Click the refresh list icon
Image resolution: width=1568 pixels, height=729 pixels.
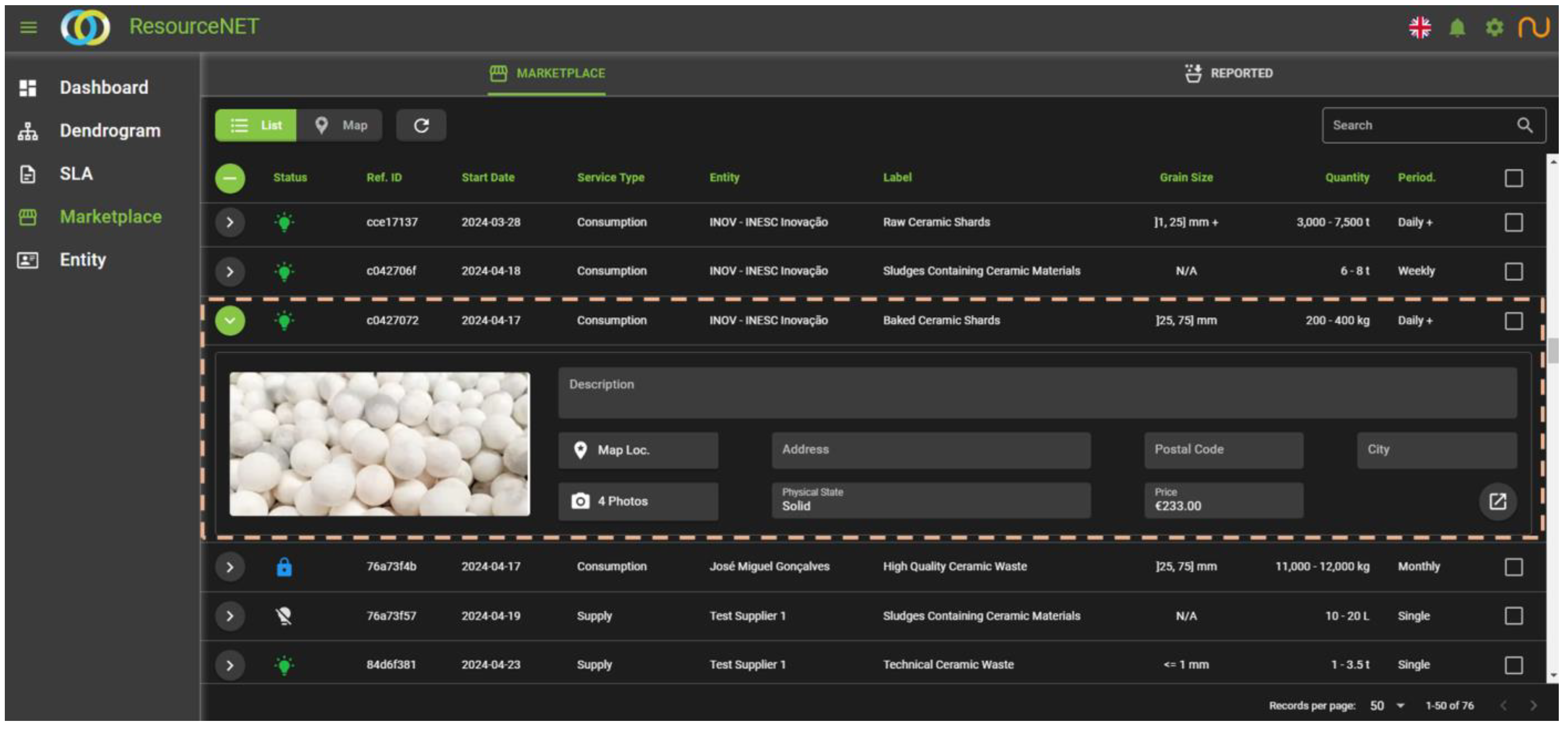click(x=421, y=125)
